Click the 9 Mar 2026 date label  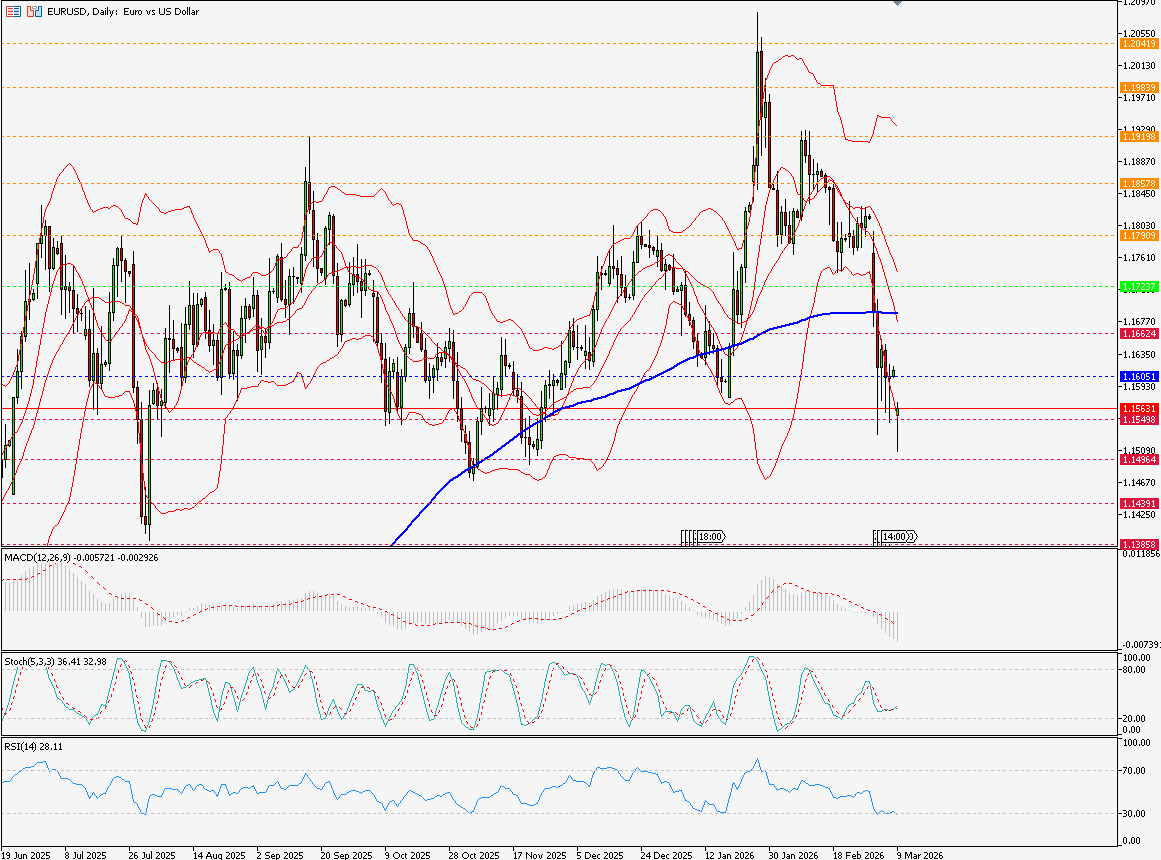coord(919,855)
